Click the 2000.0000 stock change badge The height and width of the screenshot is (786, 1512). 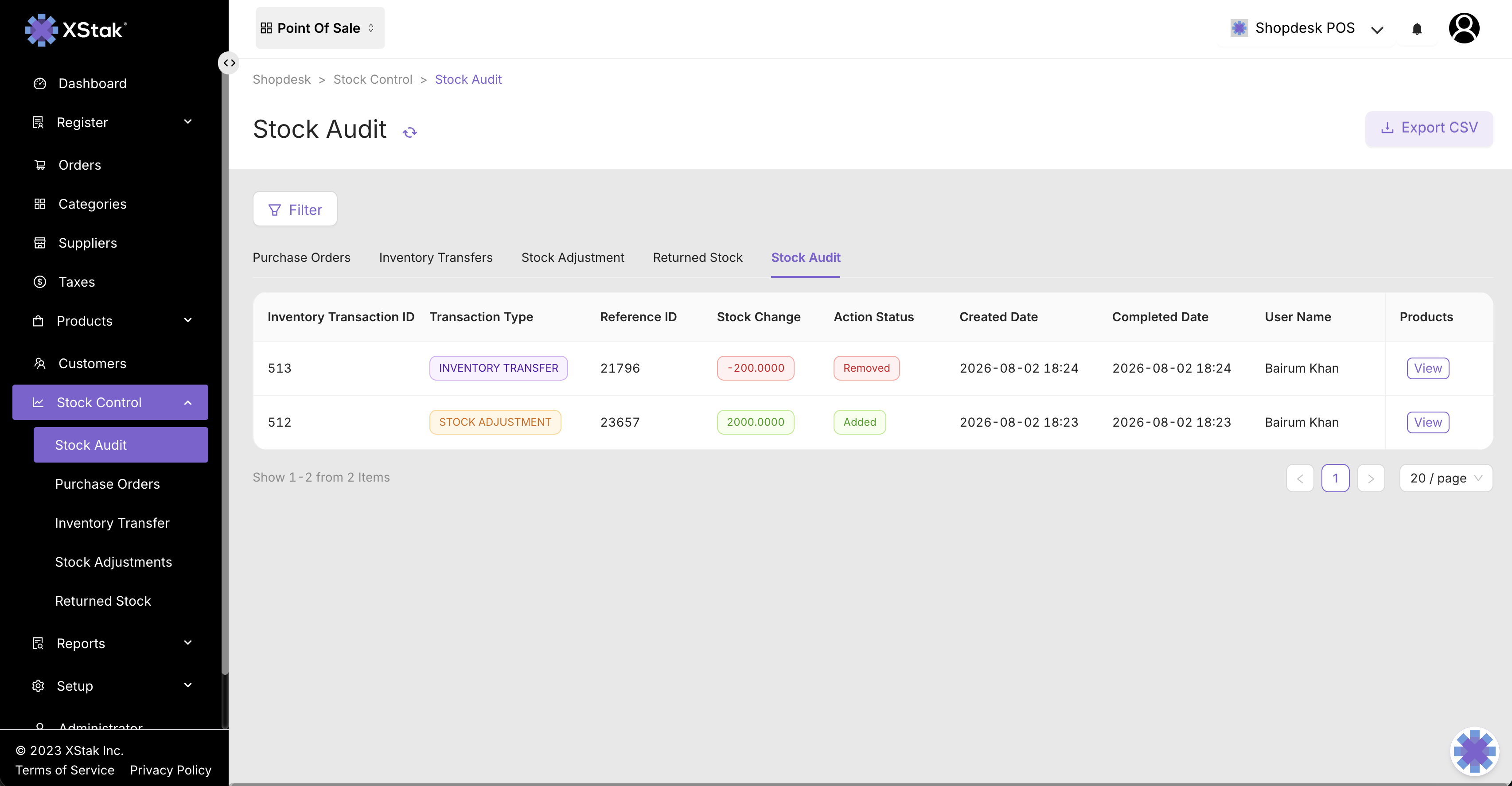coord(756,422)
